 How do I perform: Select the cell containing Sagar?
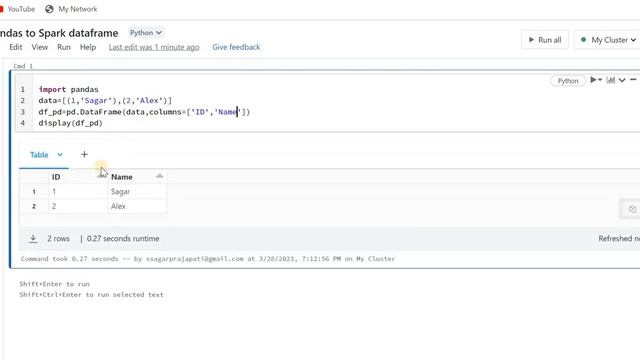click(x=137, y=191)
